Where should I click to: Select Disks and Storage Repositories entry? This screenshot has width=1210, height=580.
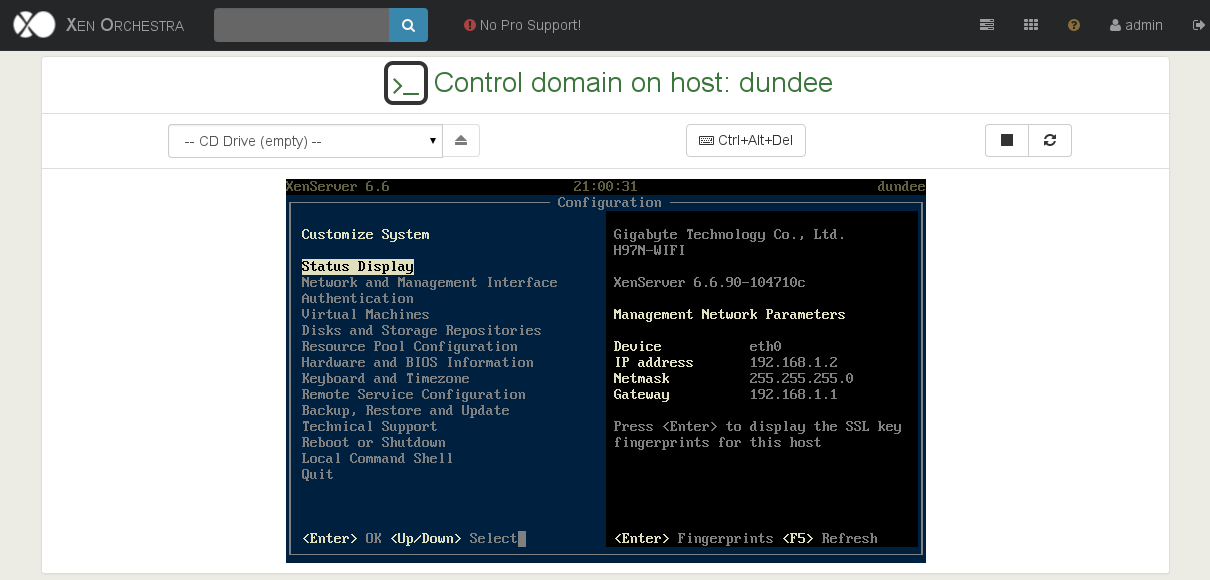tap(422, 331)
